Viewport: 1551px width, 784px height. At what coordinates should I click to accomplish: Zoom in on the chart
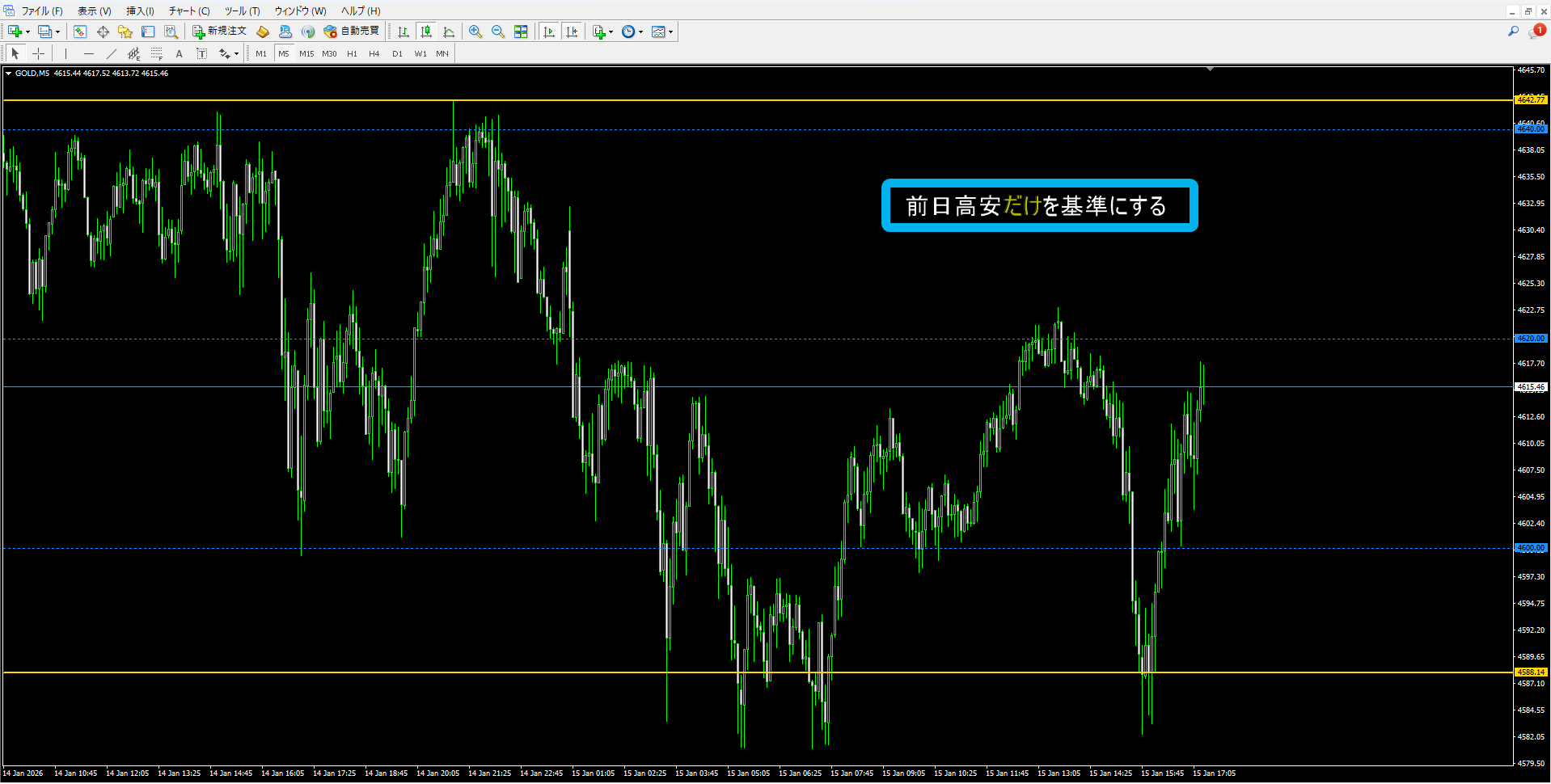point(475,32)
